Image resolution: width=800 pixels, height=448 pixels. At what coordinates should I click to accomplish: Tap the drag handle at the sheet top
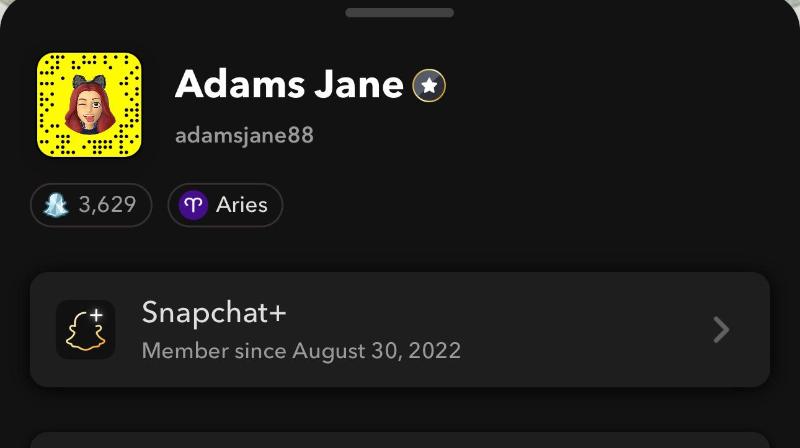pos(400,13)
